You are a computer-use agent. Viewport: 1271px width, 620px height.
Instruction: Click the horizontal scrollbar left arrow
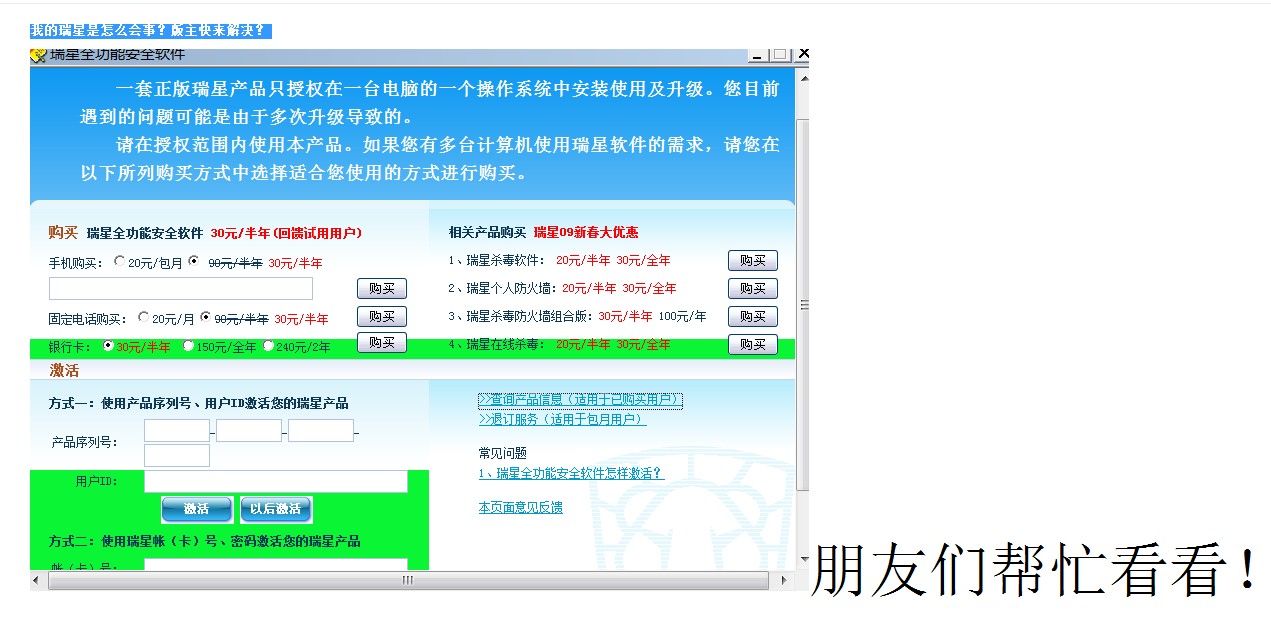(38, 580)
